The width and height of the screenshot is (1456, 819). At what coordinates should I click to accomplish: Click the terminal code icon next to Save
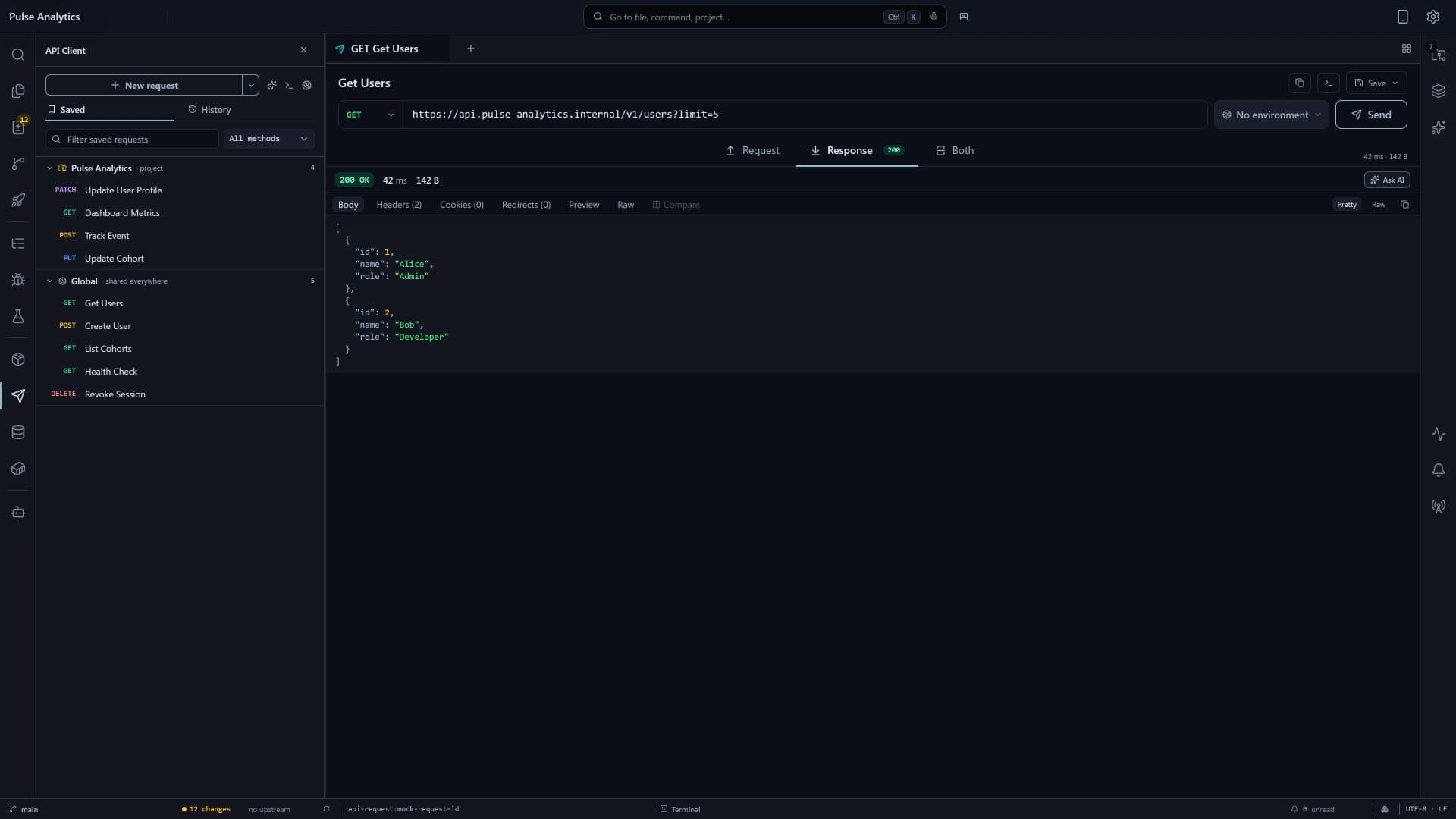[1329, 83]
